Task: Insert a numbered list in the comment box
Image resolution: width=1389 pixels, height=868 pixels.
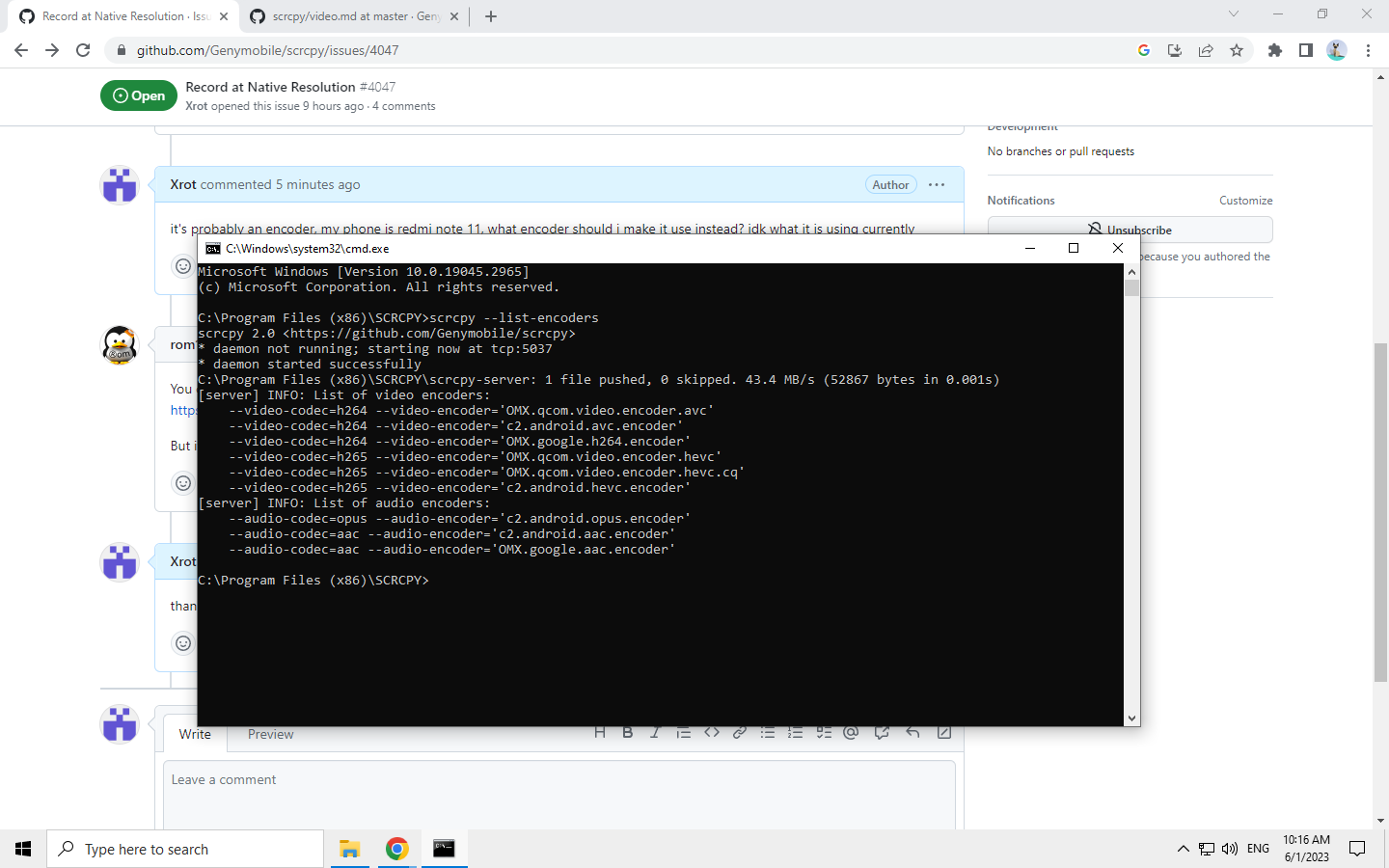Action: 795,732
